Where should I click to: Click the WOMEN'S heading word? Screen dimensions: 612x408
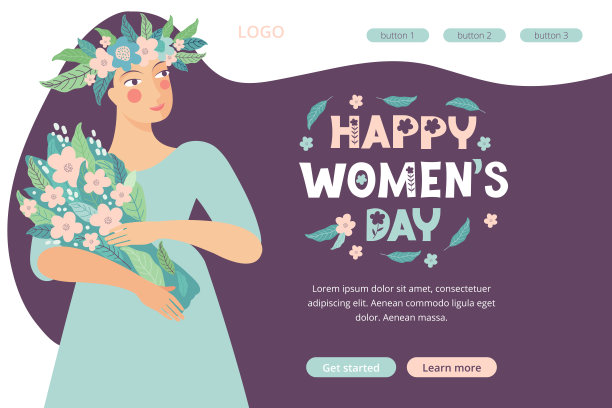[404, 179]
